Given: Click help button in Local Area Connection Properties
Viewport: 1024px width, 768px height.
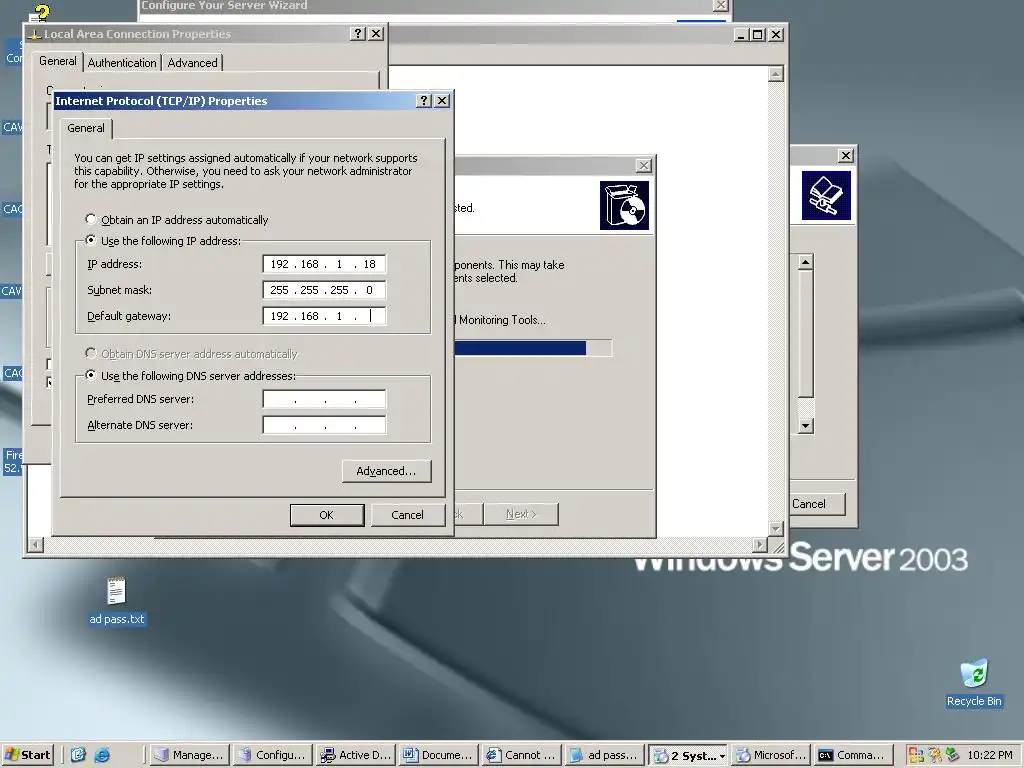Looking at the screenshot, I should tap(358, 33).
